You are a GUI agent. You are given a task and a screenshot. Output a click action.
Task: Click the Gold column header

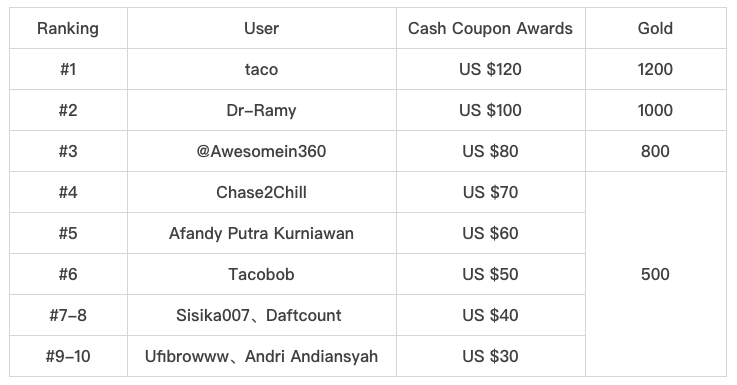click(655, 28)
